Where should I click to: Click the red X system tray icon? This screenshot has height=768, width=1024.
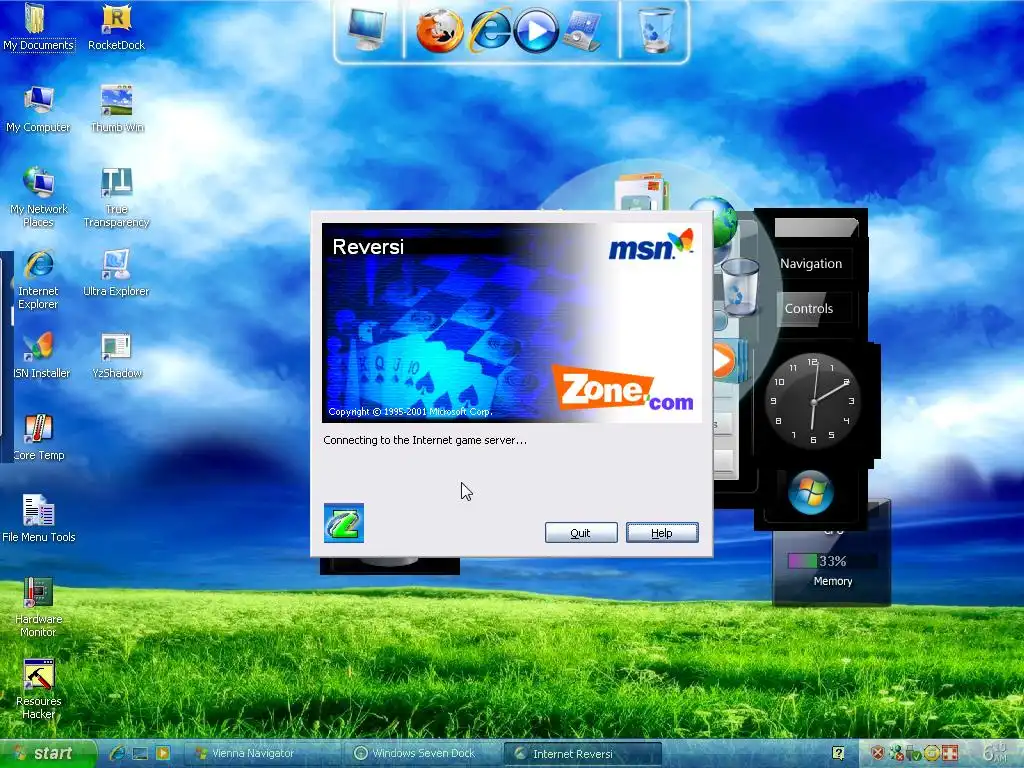[878, 754]
